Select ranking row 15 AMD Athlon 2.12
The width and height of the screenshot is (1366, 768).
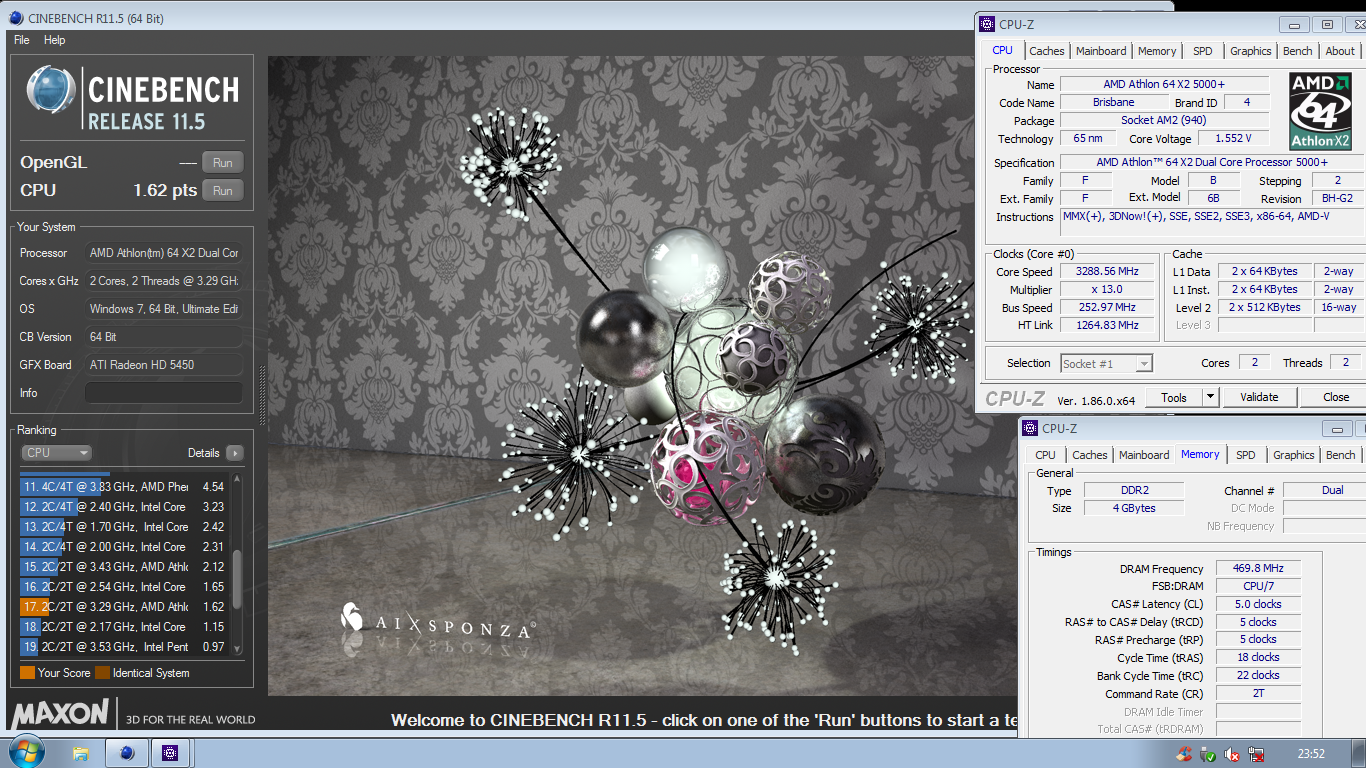coord(124,567)
